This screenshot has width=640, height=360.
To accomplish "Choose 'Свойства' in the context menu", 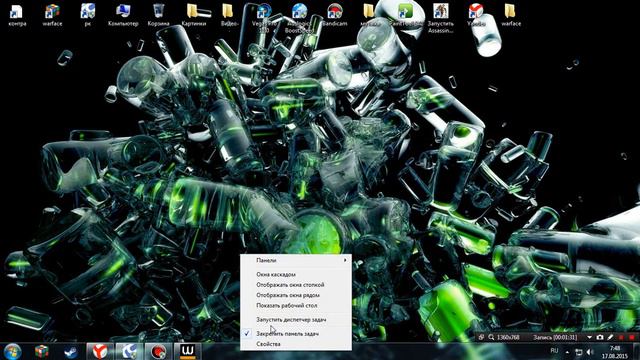I will coord(296,344).
